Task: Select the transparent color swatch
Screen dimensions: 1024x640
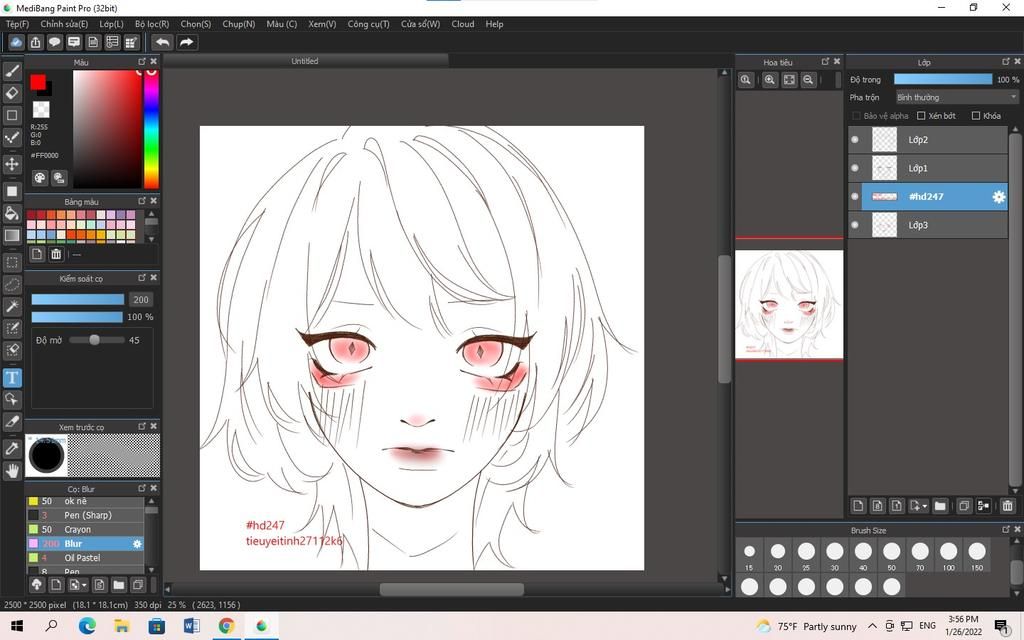Action: pyautogui.click(x=41, y=109)
